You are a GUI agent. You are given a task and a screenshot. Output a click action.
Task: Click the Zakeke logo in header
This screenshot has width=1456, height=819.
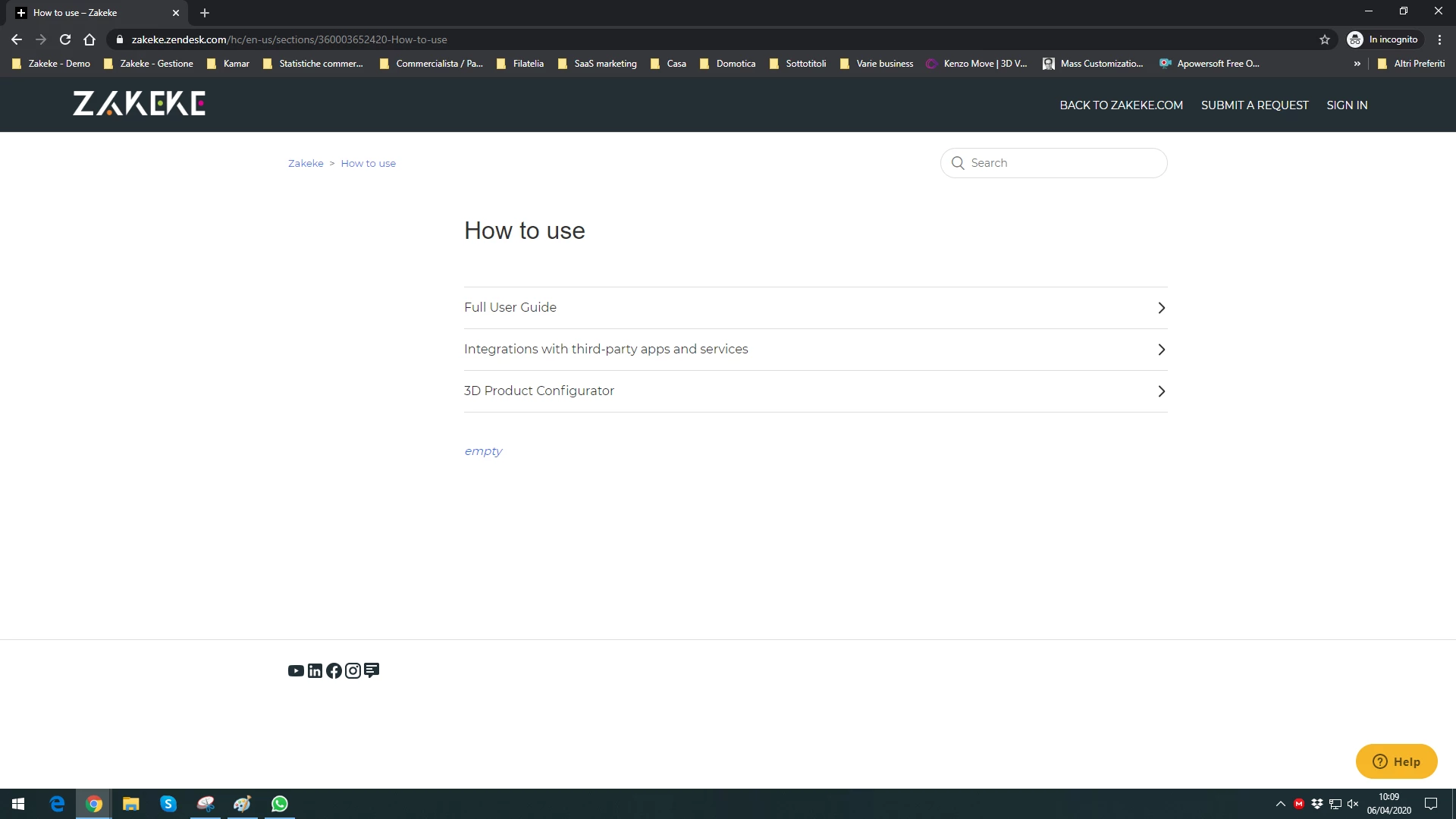click(139, 104)
